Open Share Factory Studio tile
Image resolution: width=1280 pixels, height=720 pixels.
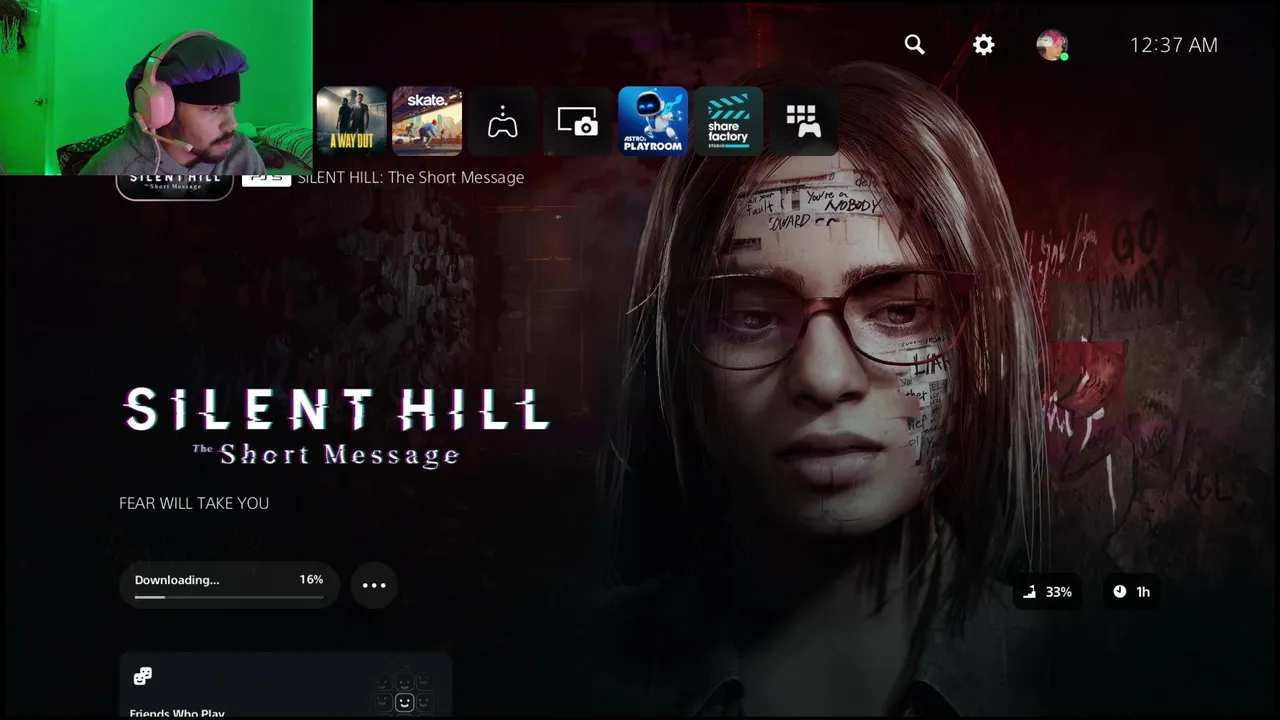[x=728, y=121]
